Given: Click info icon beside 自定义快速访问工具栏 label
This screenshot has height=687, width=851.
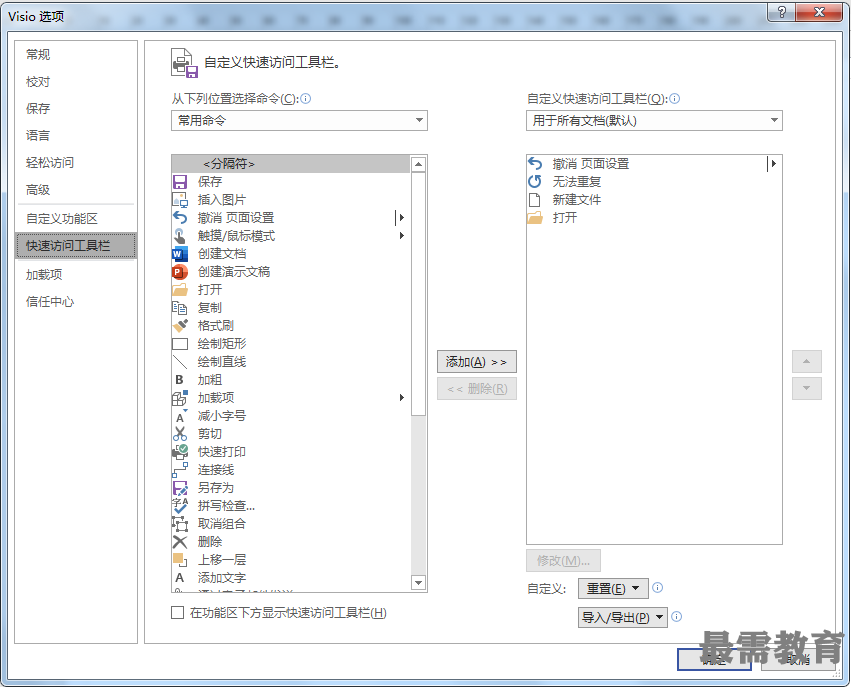Looking at the screenshot, I should pyautogui.click(x=675, y=98).
